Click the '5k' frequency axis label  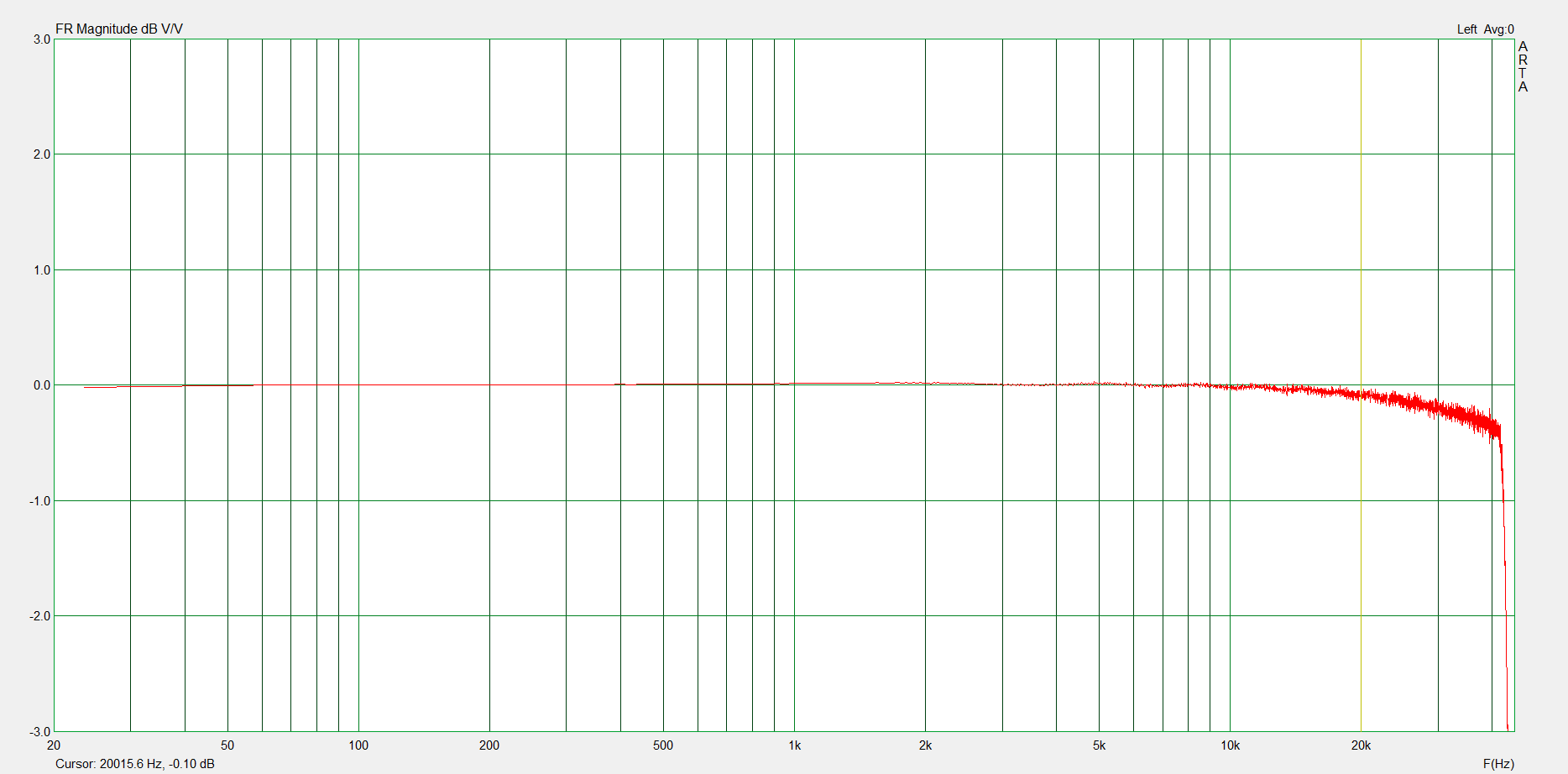1099,745
